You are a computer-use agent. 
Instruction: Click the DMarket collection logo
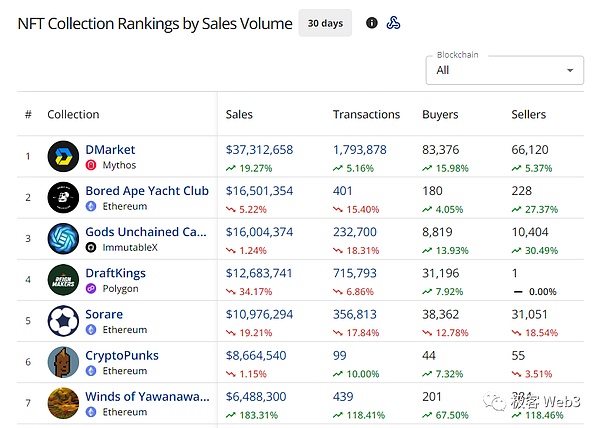(63, 157)
